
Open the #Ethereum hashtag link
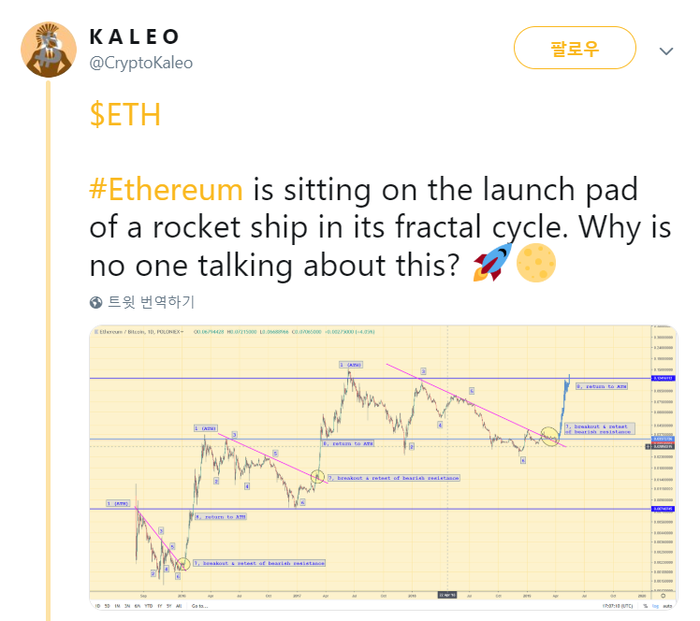click(x=166, y=189)
